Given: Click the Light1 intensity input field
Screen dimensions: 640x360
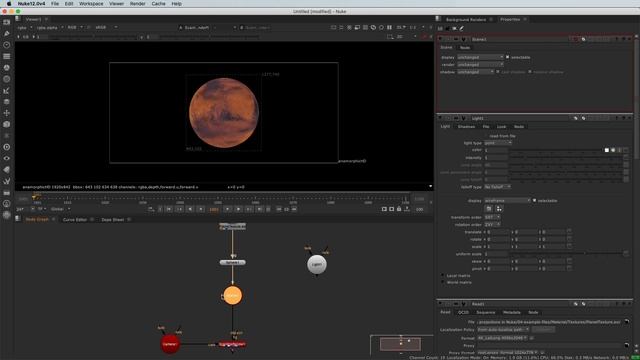Looking at the screenshot, I should point(496,158).
